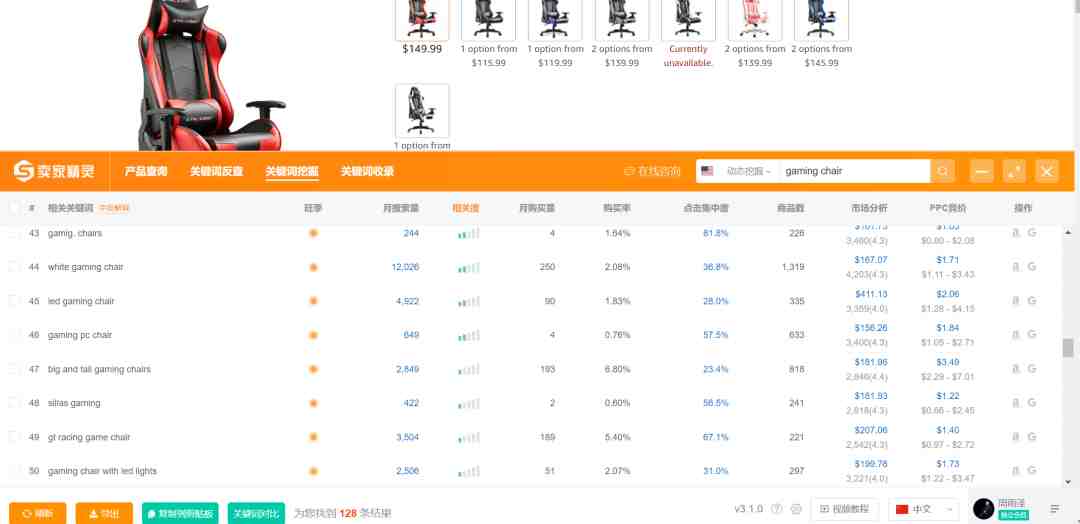This screenshot has height=524, width=1080.
Task: Click the orange 导出 export button
Action: 104,513
